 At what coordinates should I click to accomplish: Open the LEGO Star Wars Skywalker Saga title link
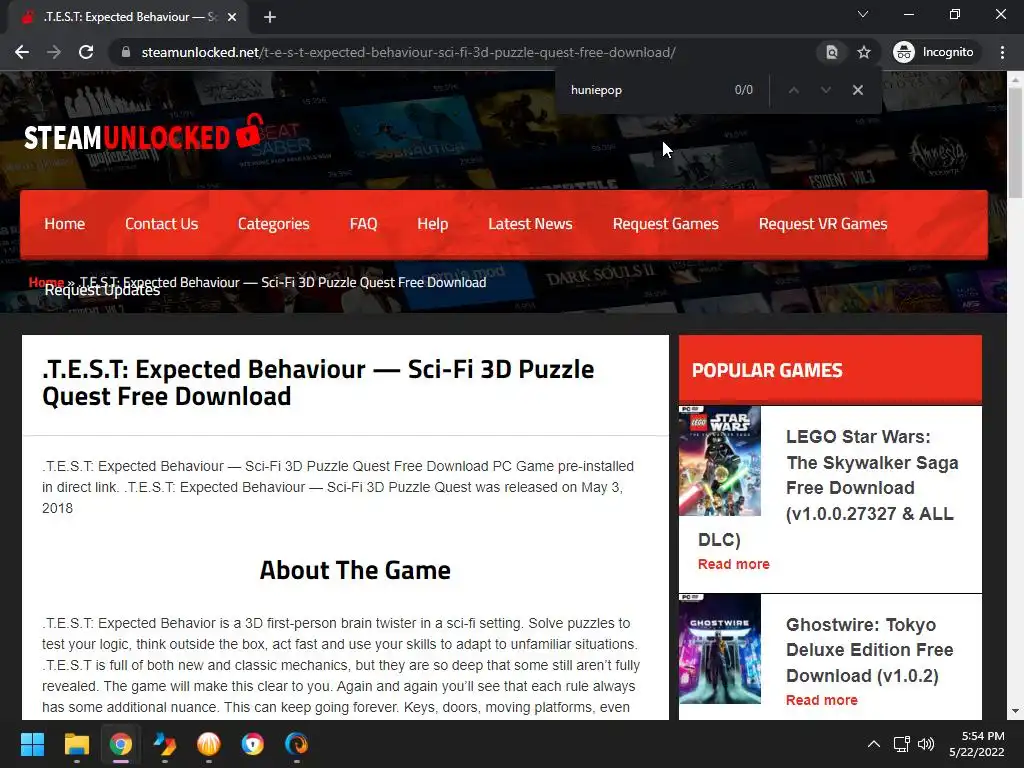click(872, 475)
